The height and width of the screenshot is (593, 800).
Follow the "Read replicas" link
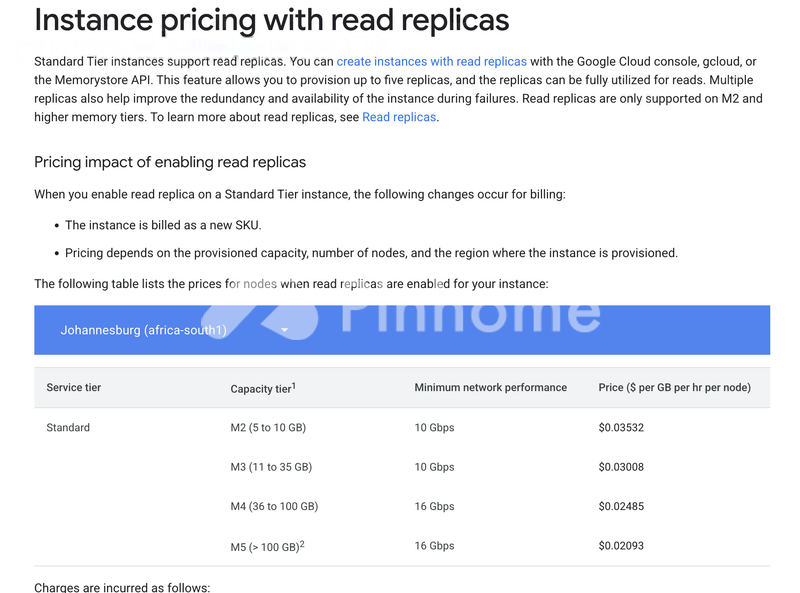click(x=399, y=117)
